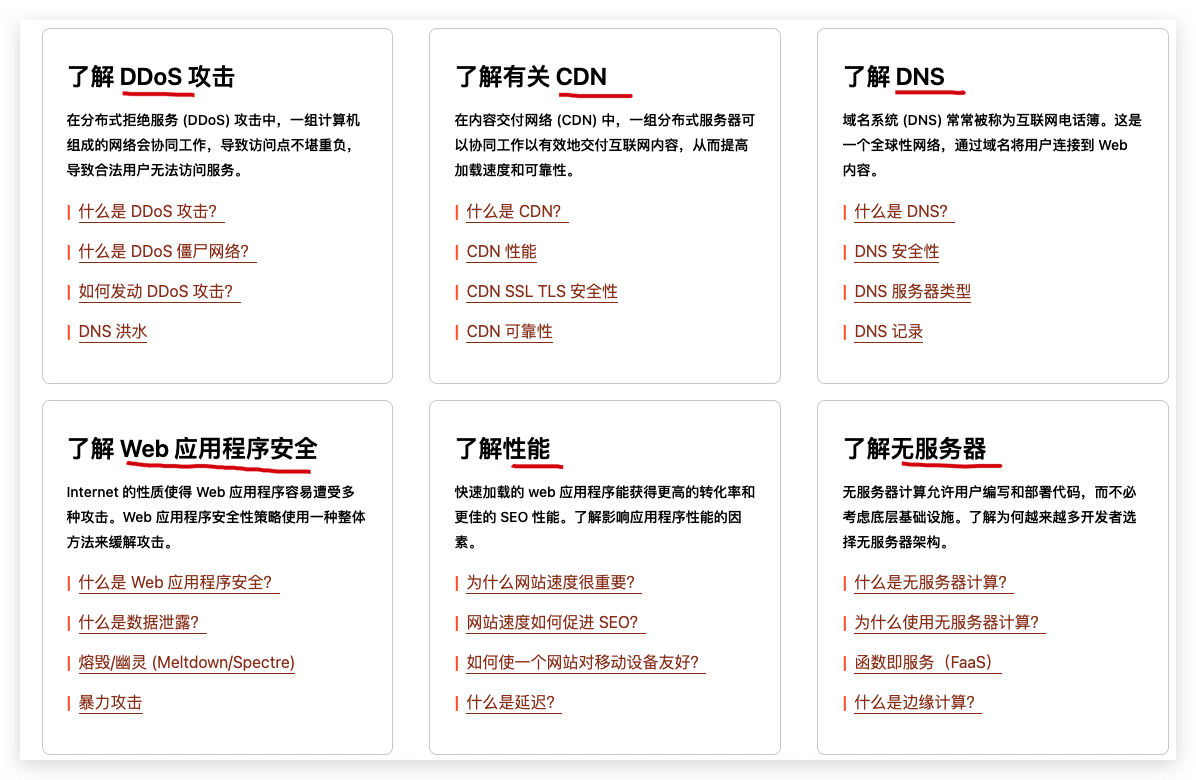Image resolution: width=1196 pixels, height=780 pixels.
Task: Click the CDN card description paragraph
Action: click(x=605, y=145)
